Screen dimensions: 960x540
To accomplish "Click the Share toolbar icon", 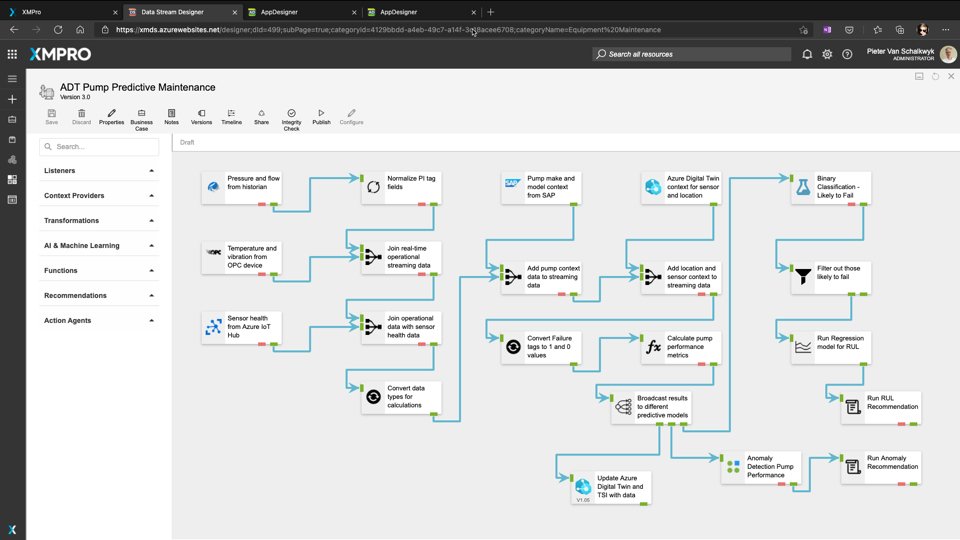I will pyautogui.click(x=261, y=116).
